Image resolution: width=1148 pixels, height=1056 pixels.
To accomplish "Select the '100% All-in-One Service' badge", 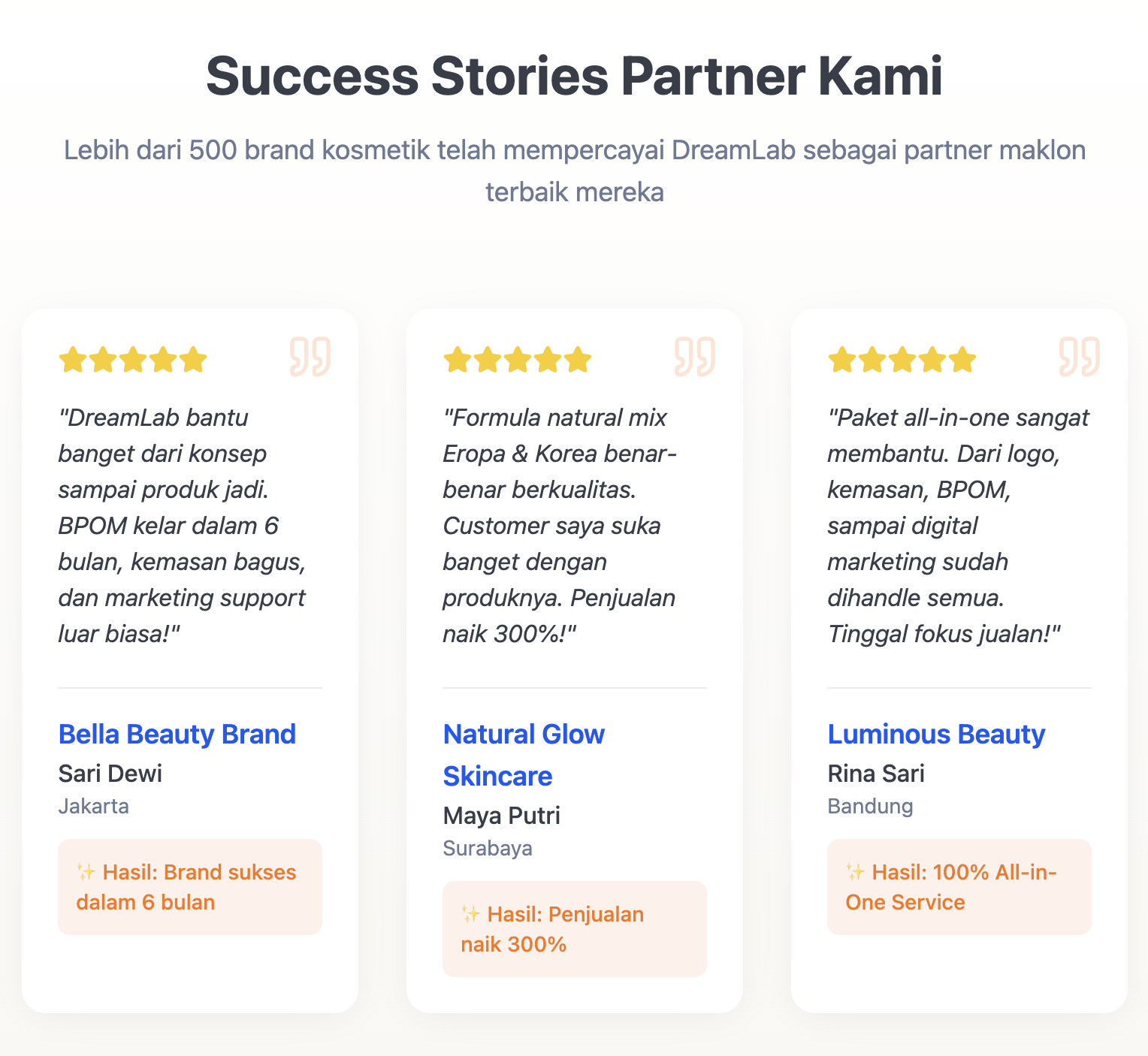I will point(959,887).
